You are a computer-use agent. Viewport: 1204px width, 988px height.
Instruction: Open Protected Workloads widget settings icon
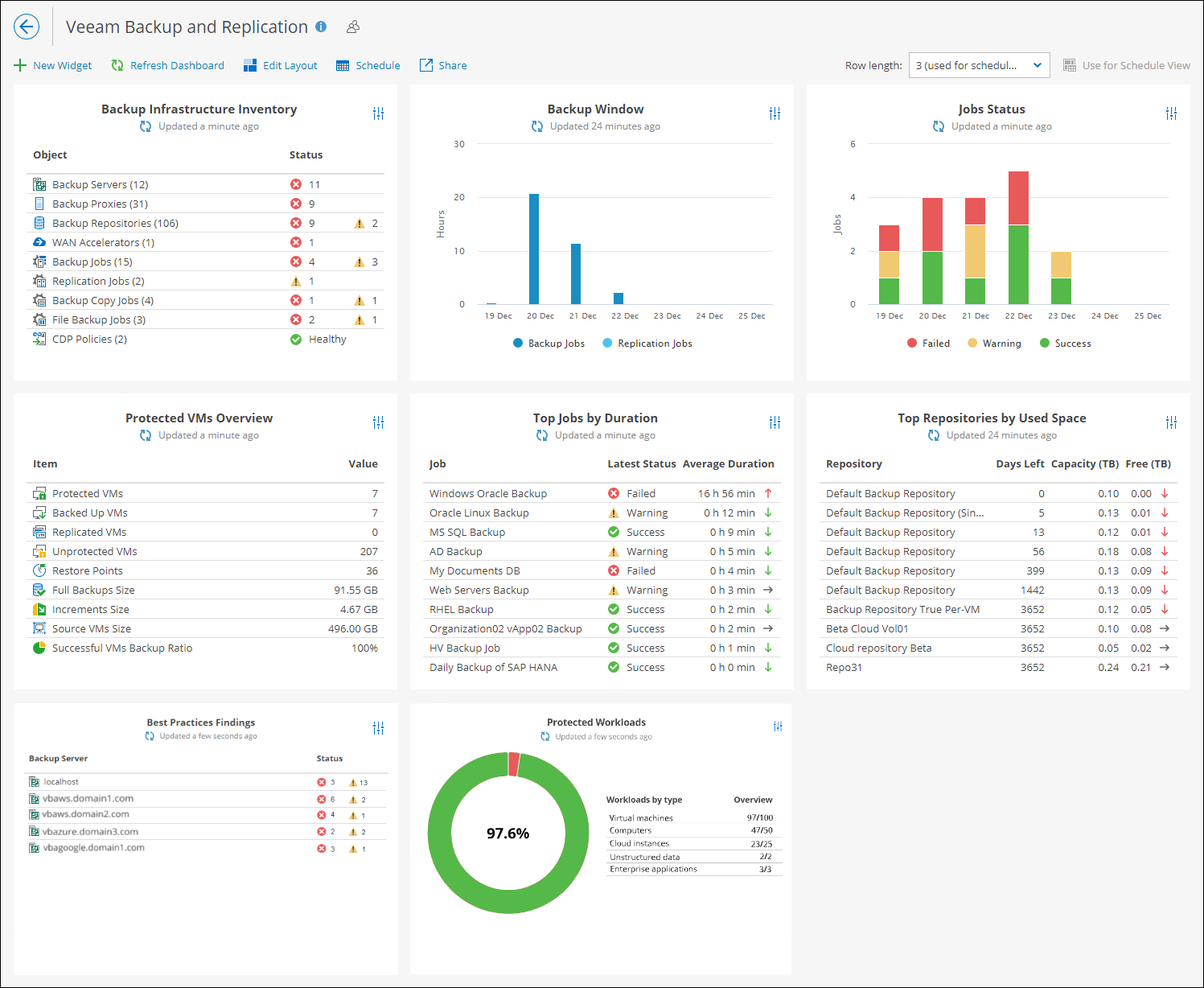pyautogui.click(x=778, y=727)
